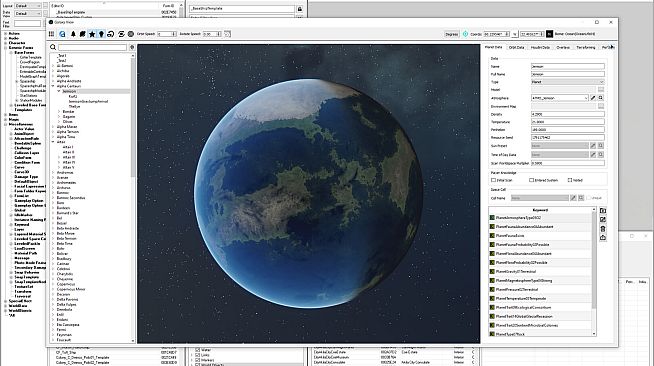The image size is (654, 366).
Task: Click the star icon in the toolbar
Action: (92, 34)
